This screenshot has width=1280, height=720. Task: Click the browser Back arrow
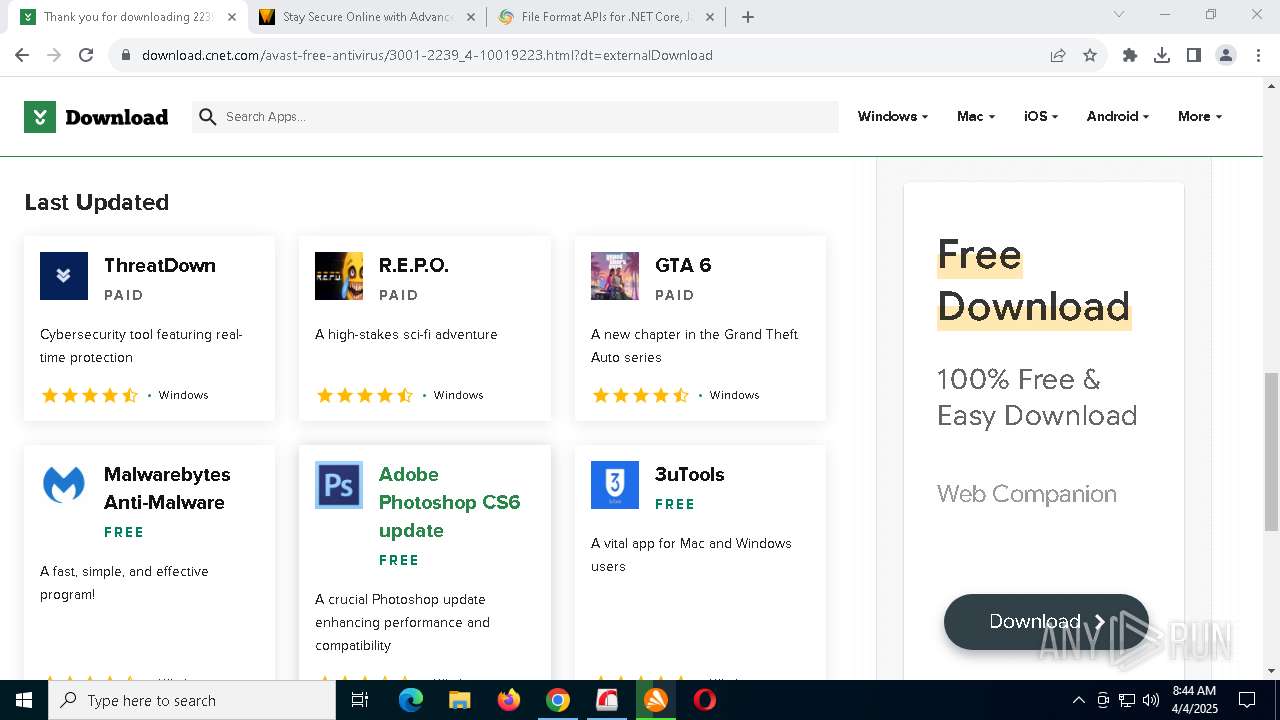23,55
